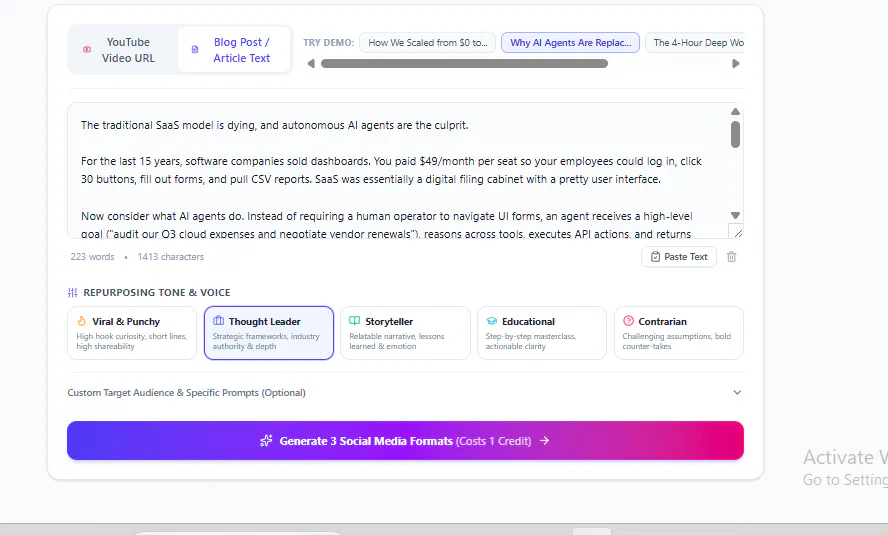Click Generate 3 Social Media Formats
Viewport: 888px width, 535px height.
click(x=405, y=440)
